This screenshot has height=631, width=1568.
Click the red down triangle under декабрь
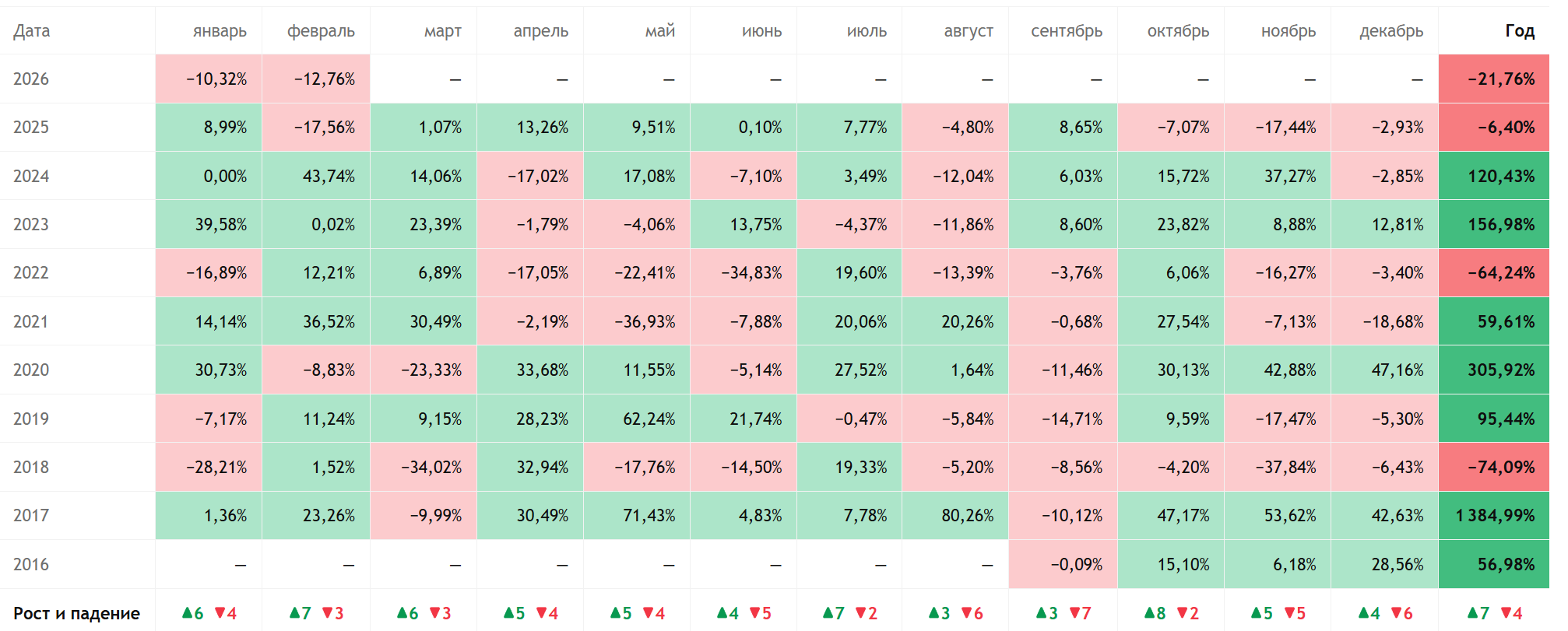(x=1396, y=612)
